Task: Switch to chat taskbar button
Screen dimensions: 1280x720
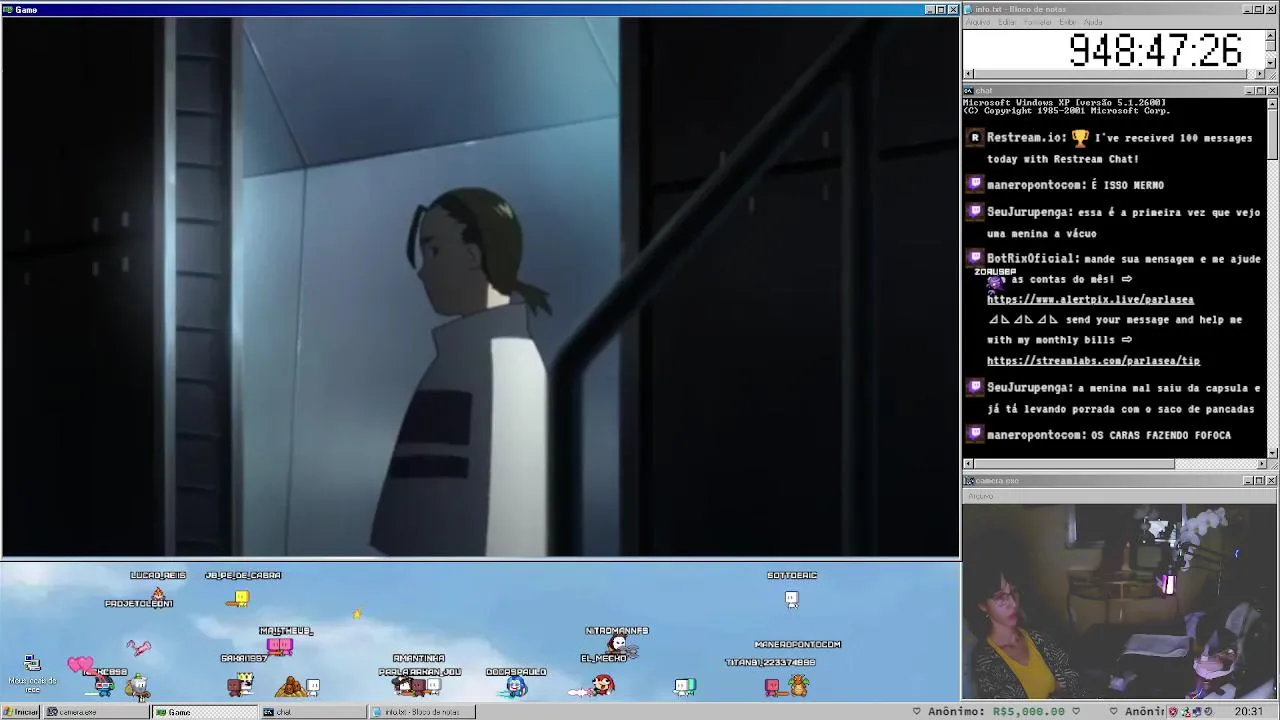Action: tap(313, 712)
